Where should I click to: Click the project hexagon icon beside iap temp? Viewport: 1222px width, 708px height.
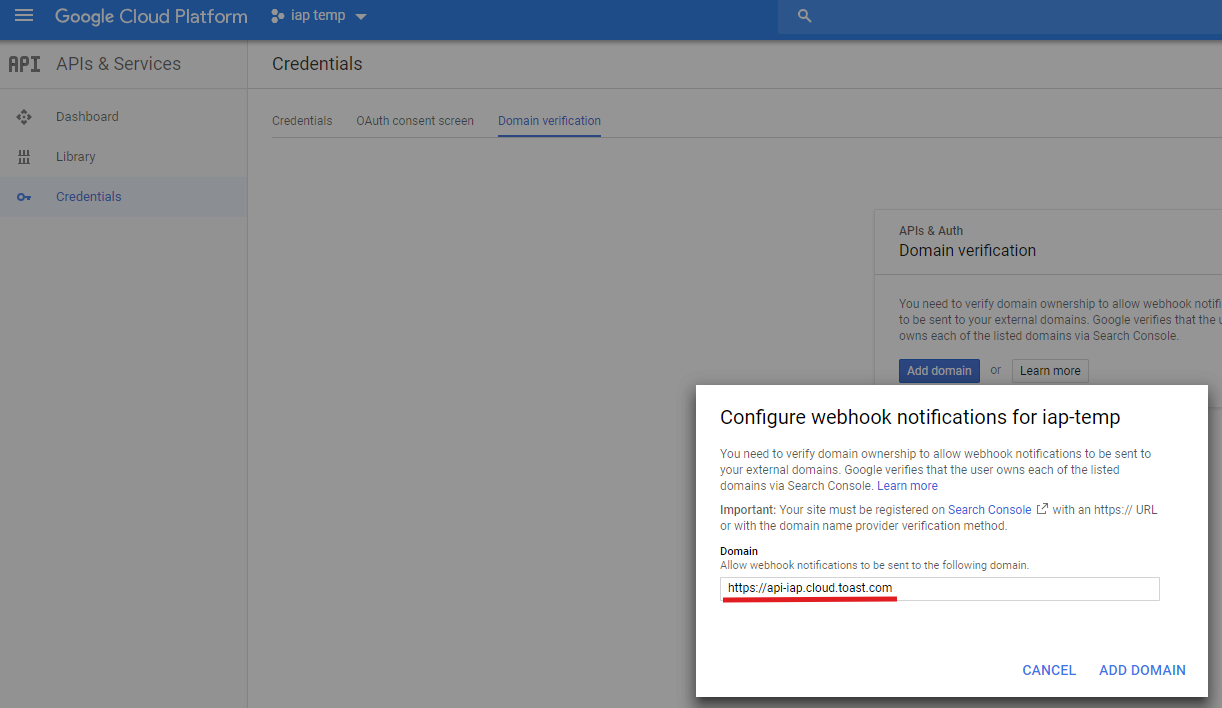[x=277, y=16]
